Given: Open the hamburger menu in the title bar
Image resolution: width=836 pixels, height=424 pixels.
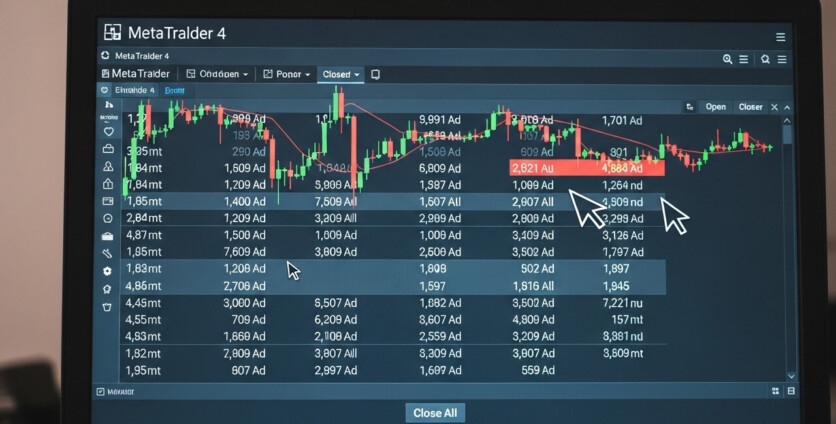Looking at the screenshot, I should pyautogui.click(x=781, y=37).
